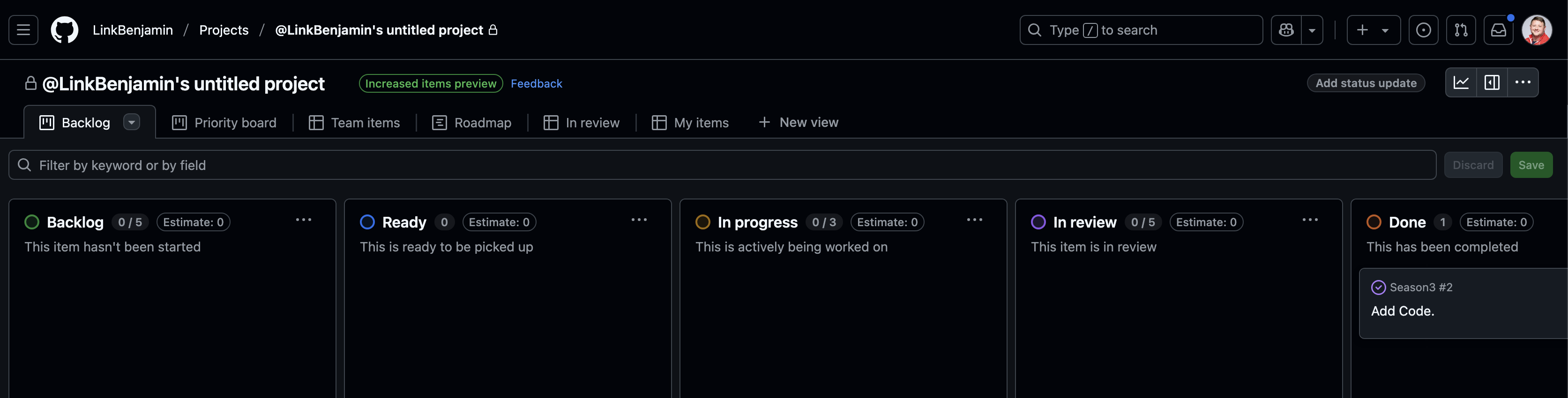
Task: Go to GitHub homepage via Octocat logo
Action: [65, 30]
